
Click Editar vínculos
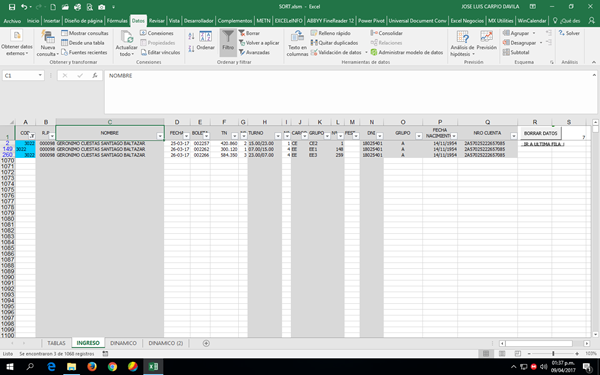[x=160, y=52]
